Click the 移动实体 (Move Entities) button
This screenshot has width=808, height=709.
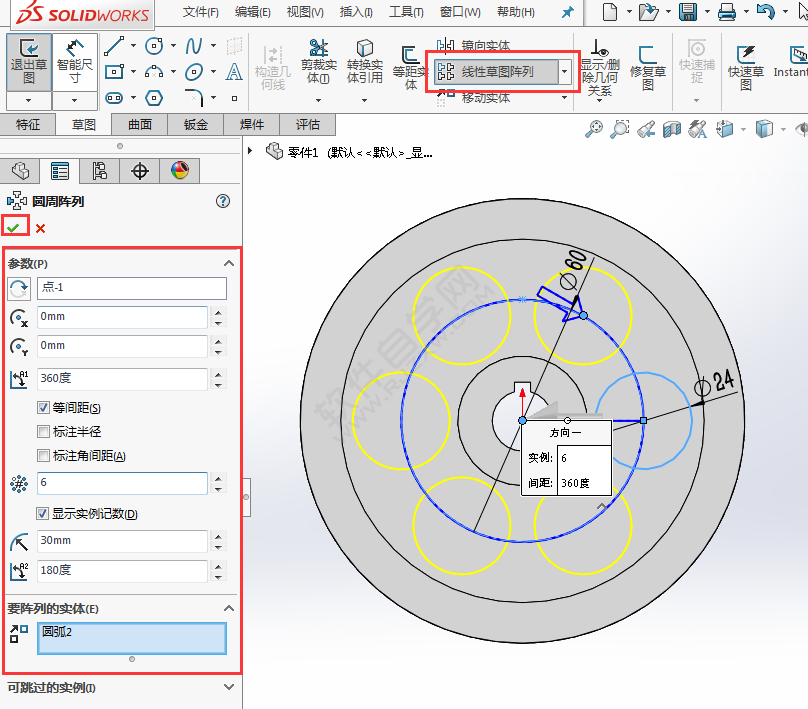pos(474,97)
